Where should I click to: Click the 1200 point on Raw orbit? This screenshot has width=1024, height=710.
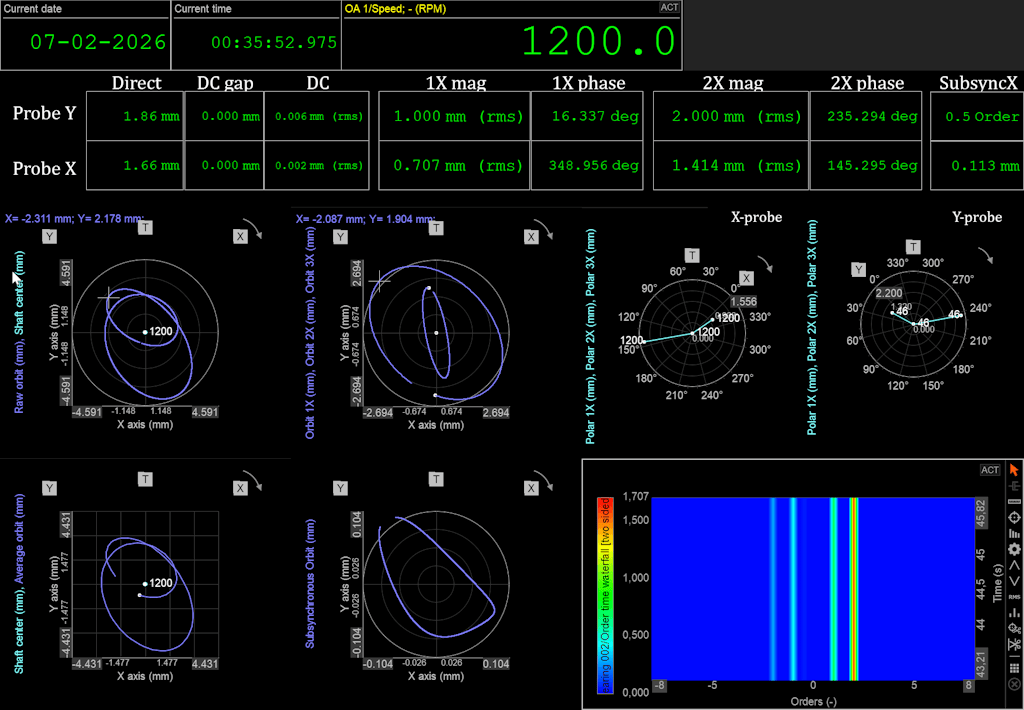tap(145, 332)
